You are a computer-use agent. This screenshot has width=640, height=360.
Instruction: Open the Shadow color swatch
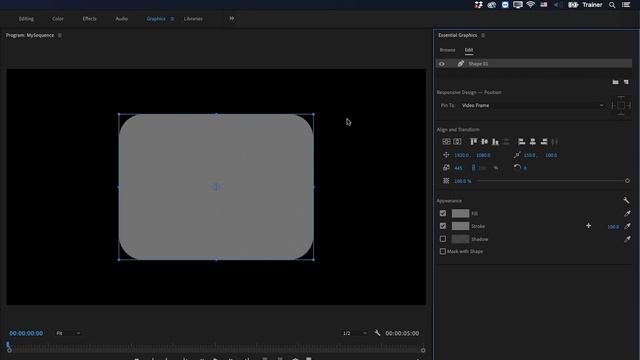460,239
